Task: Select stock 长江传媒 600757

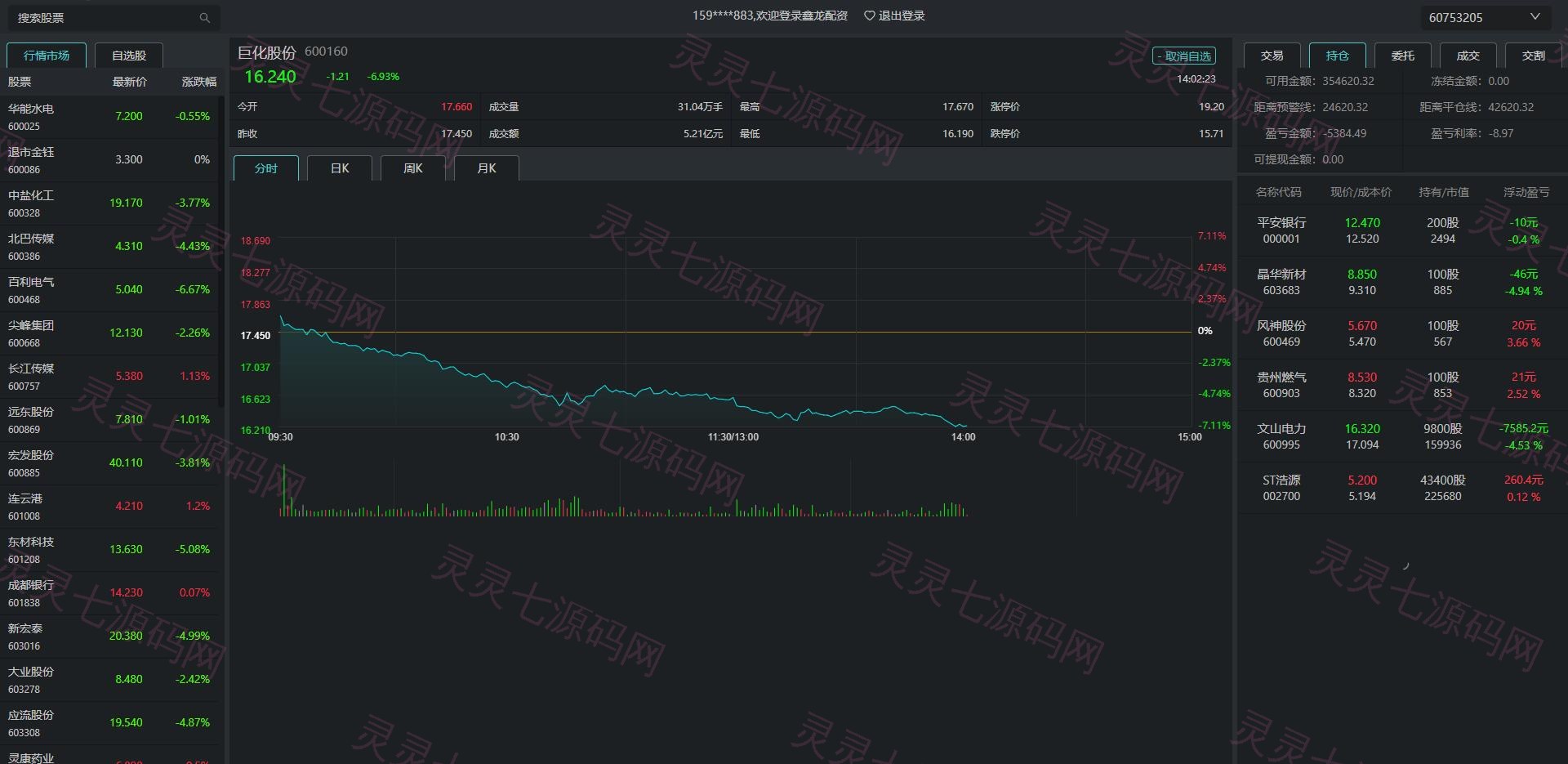Action: (109, 377)
